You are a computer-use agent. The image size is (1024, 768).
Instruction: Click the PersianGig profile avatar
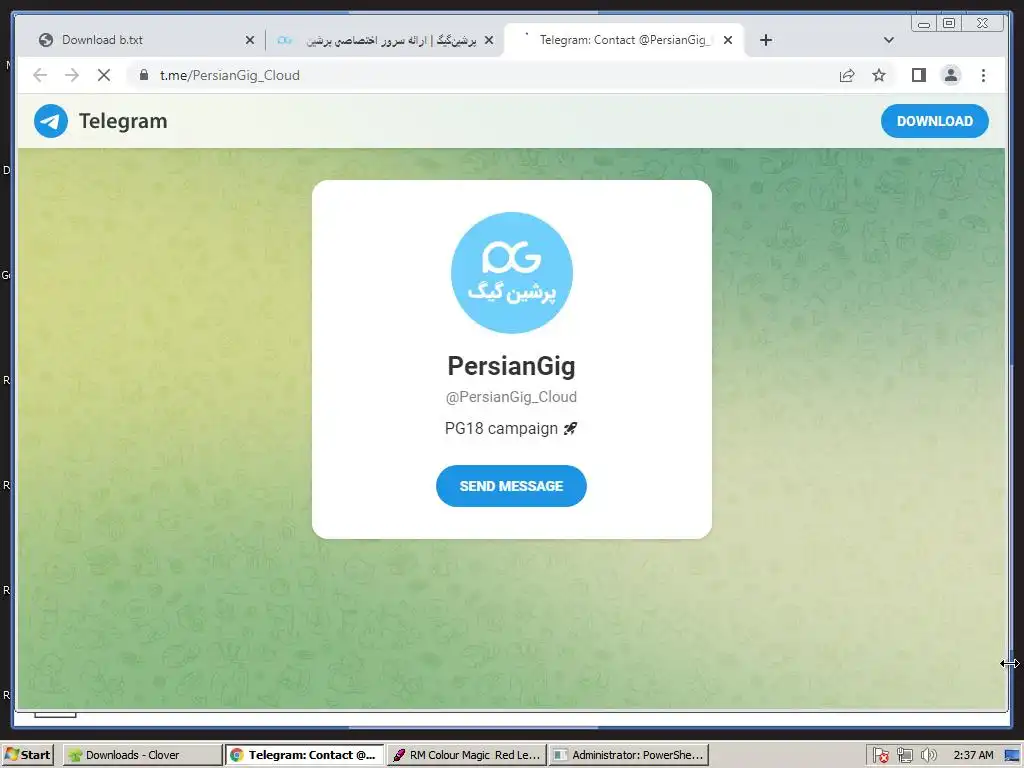click(512, 272)
